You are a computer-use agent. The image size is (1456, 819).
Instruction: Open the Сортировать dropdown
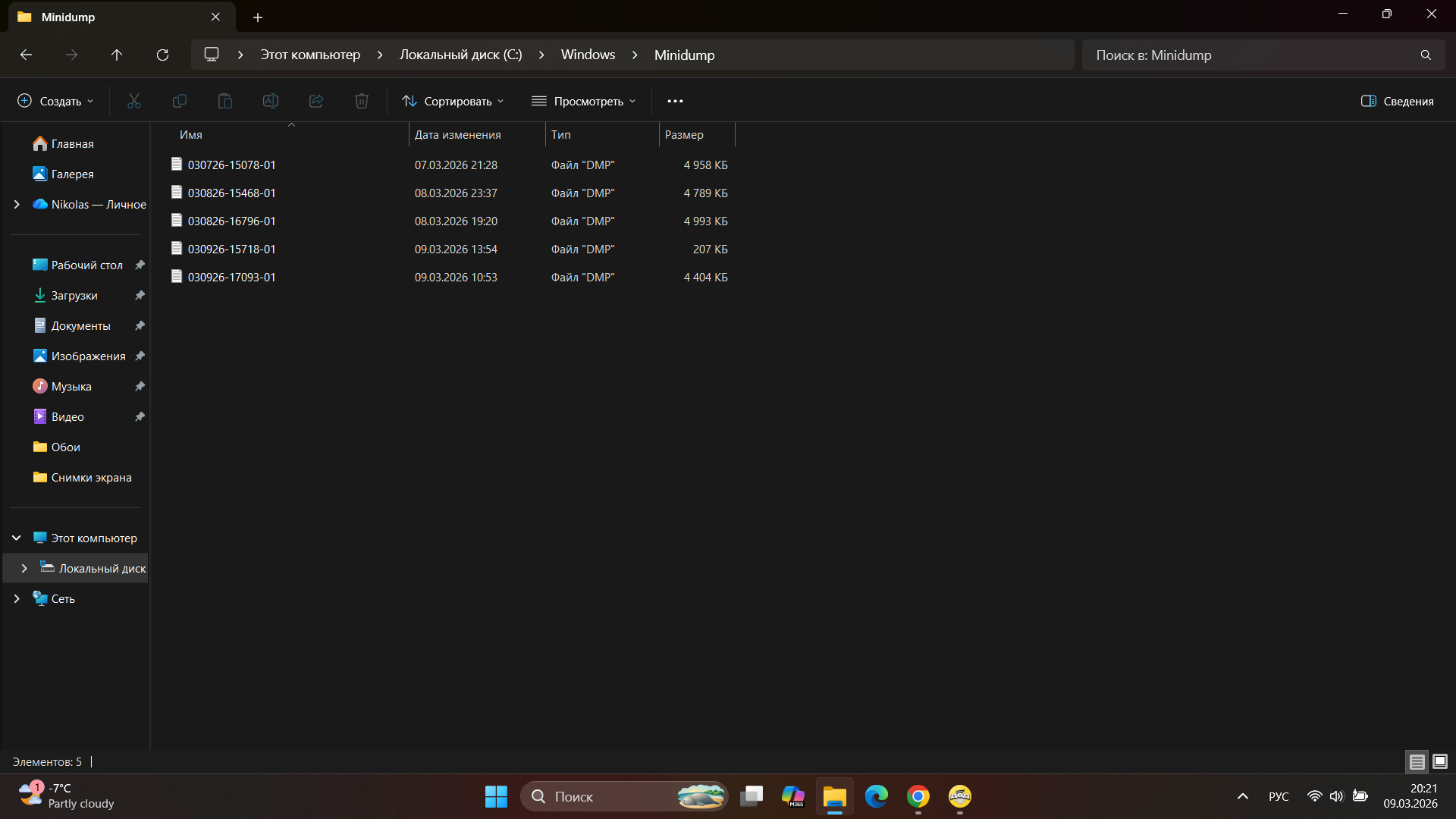coord(453,101)
